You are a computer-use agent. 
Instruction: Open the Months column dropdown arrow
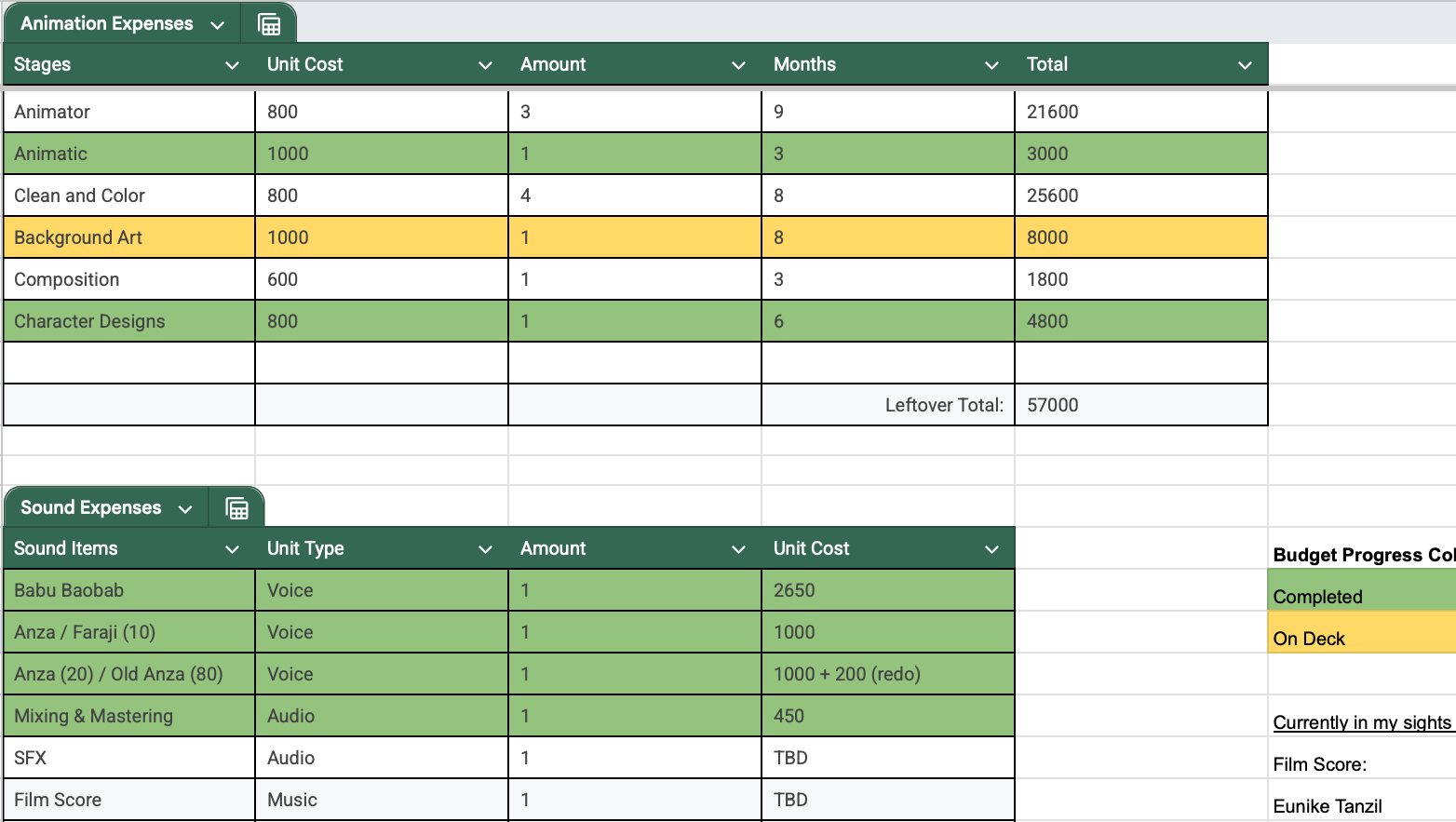[991, 65]
